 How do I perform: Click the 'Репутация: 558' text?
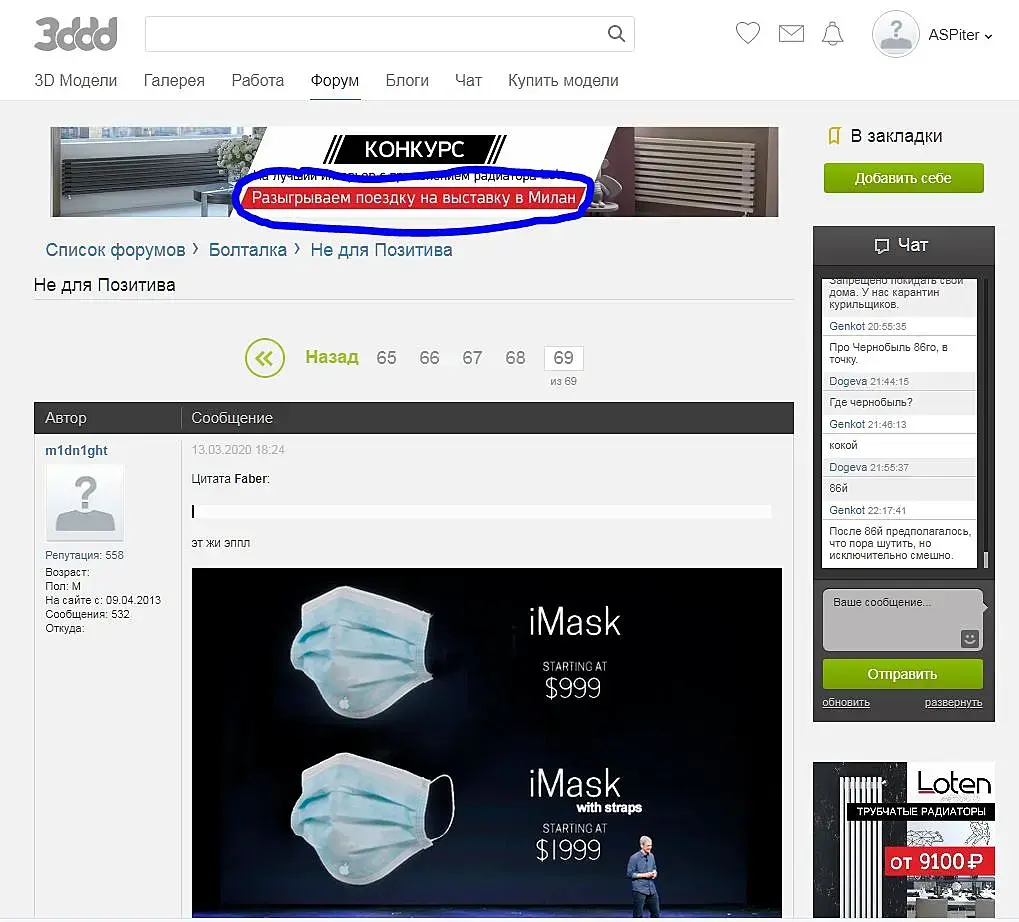(x=84, y=555)
